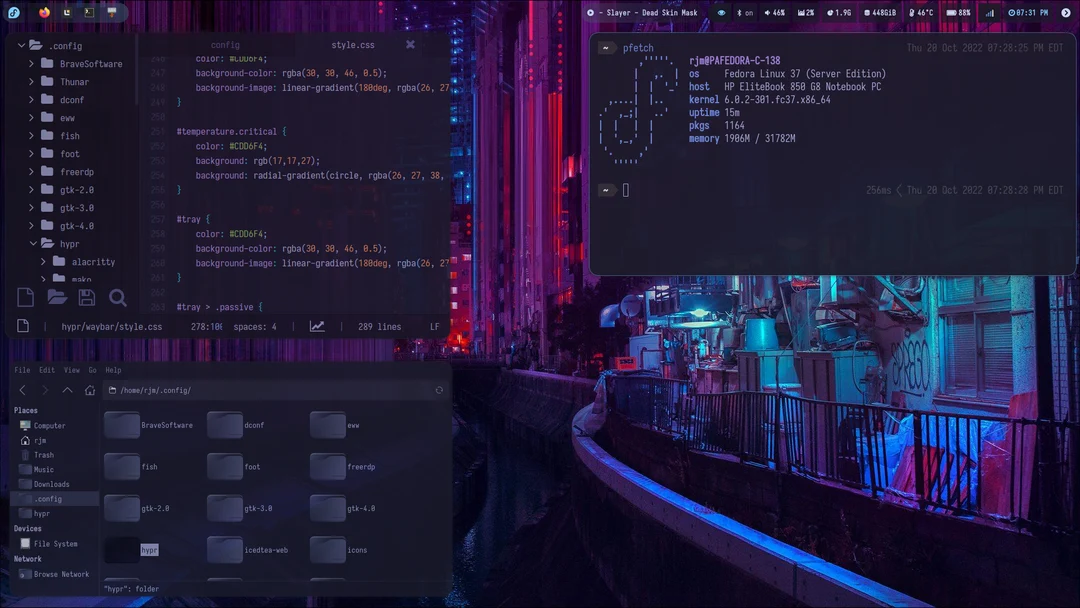Open search with the magnifier icon

point(118,297)
